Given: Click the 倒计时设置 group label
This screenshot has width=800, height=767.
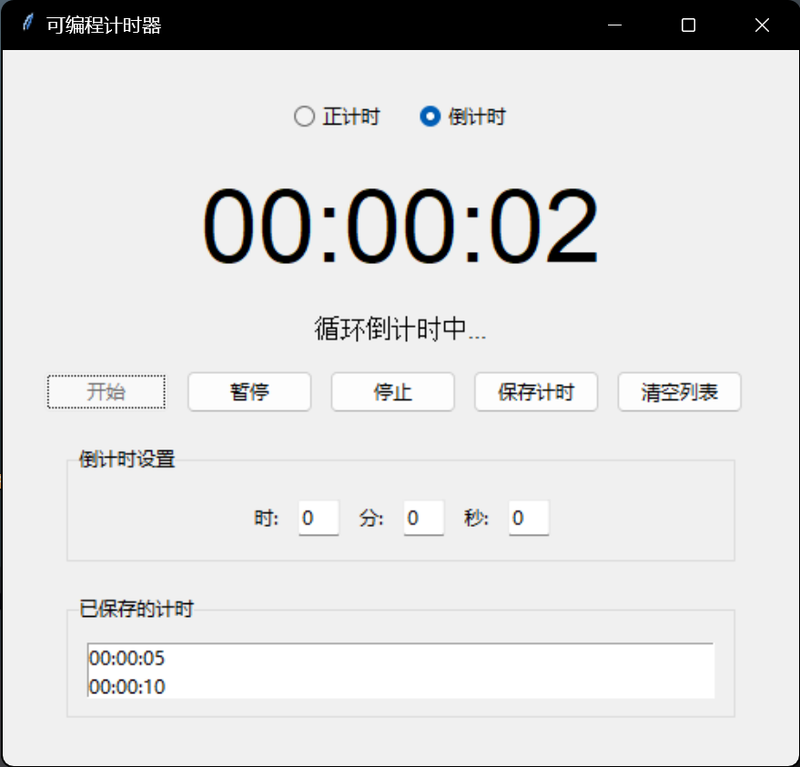Looking at the screenshot, I should 127,459.
